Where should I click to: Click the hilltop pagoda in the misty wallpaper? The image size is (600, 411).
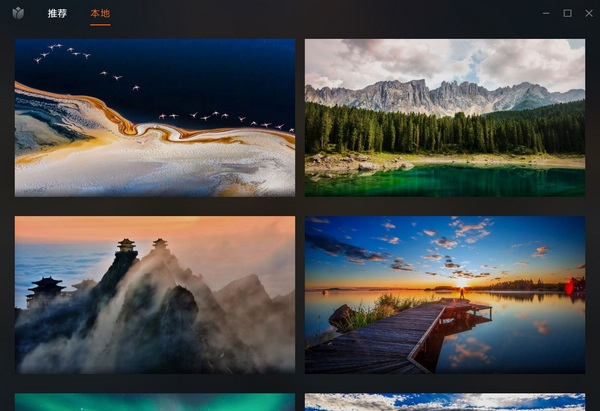coord(126,245)
